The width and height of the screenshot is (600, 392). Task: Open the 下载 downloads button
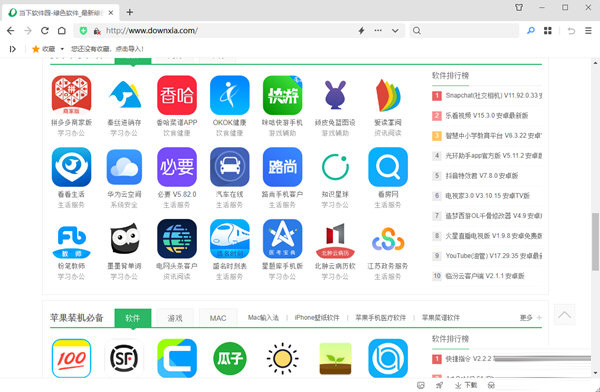(466, 385)
